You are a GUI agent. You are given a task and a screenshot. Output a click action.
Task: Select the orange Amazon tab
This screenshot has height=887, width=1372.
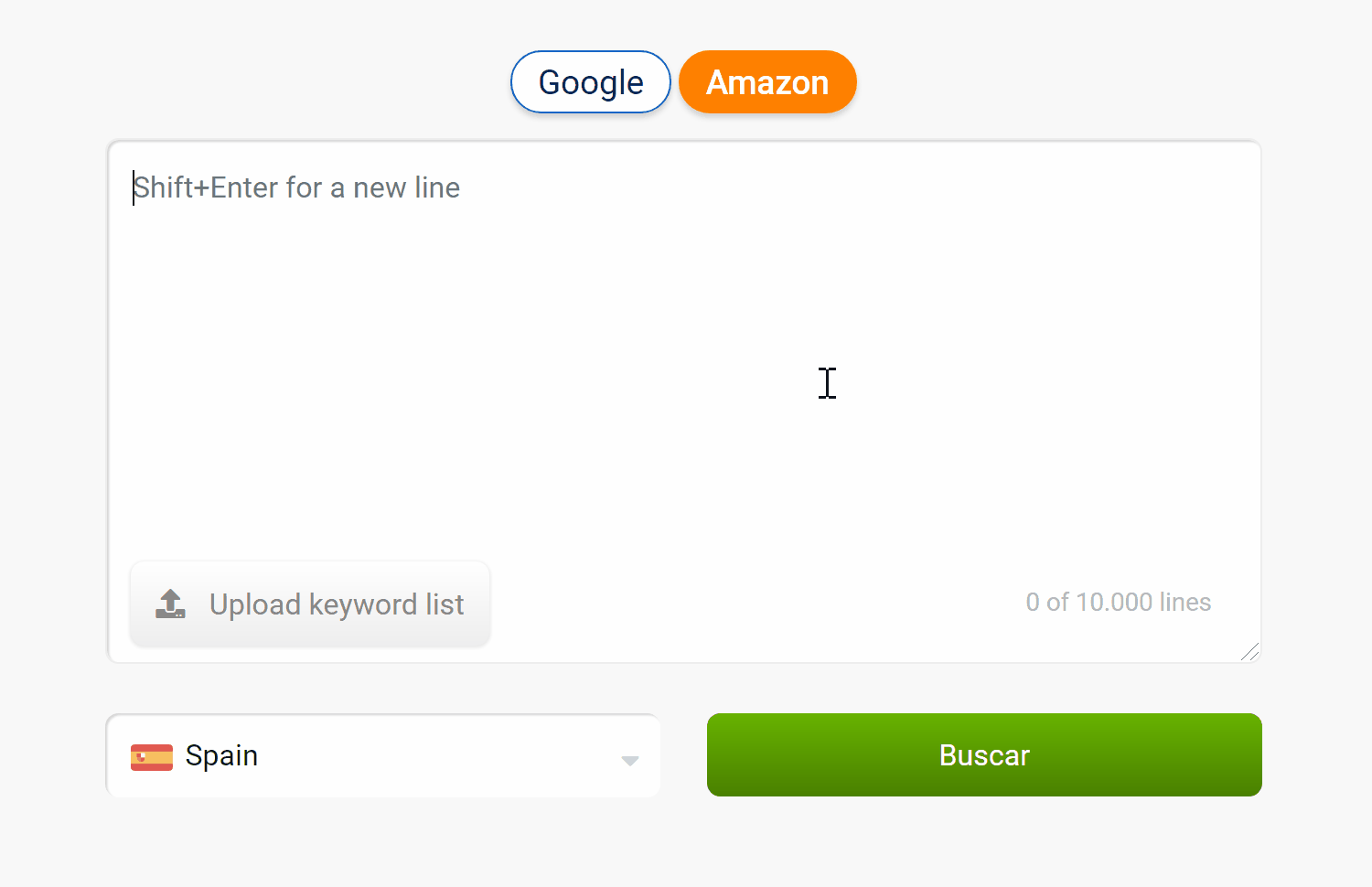coord(766,82)
